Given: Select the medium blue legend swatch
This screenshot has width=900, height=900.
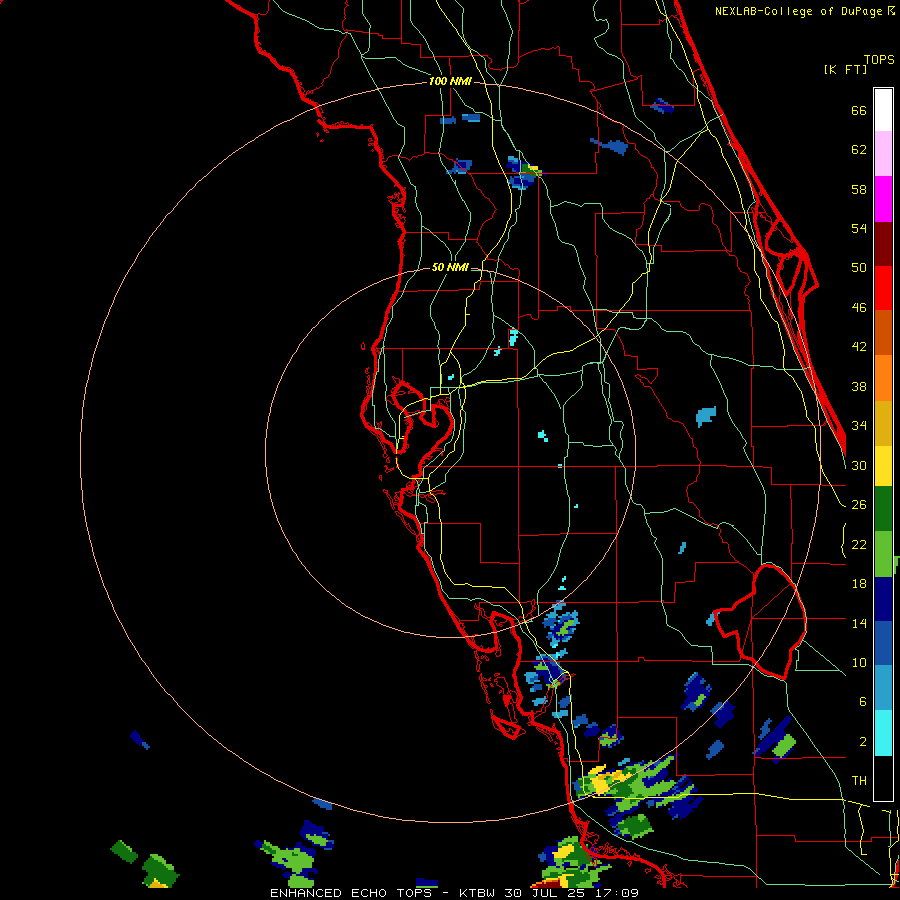Looking at the screenshot, I should tap(883, 644).
